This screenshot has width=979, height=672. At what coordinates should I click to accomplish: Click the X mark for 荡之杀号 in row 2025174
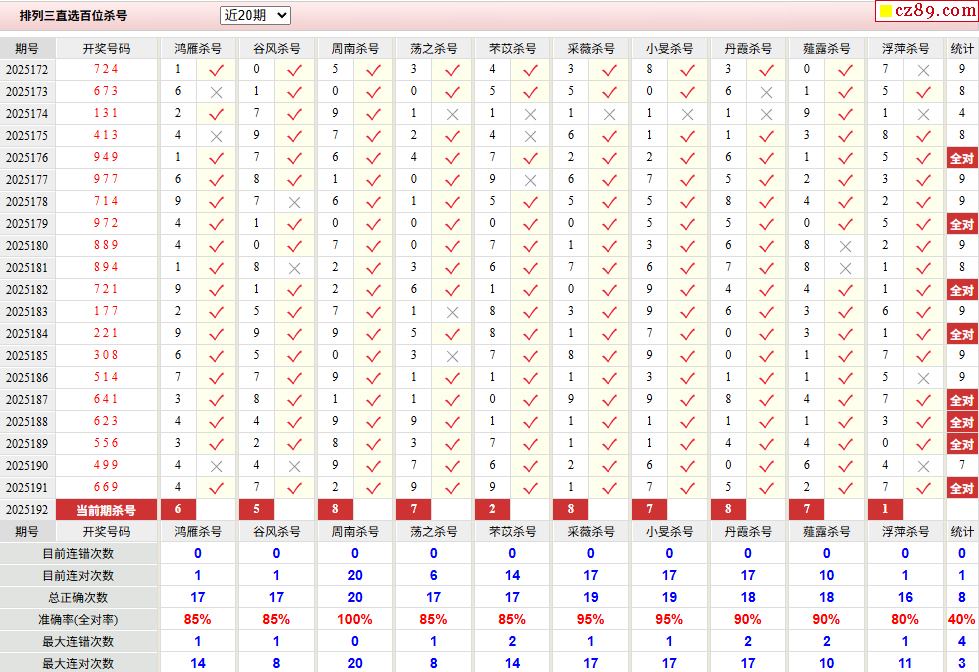pyautogui.click(x=453, y=114)
